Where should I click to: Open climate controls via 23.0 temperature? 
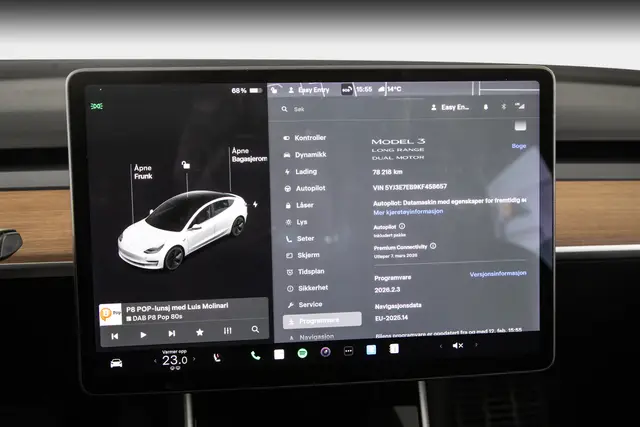(175, 360)
